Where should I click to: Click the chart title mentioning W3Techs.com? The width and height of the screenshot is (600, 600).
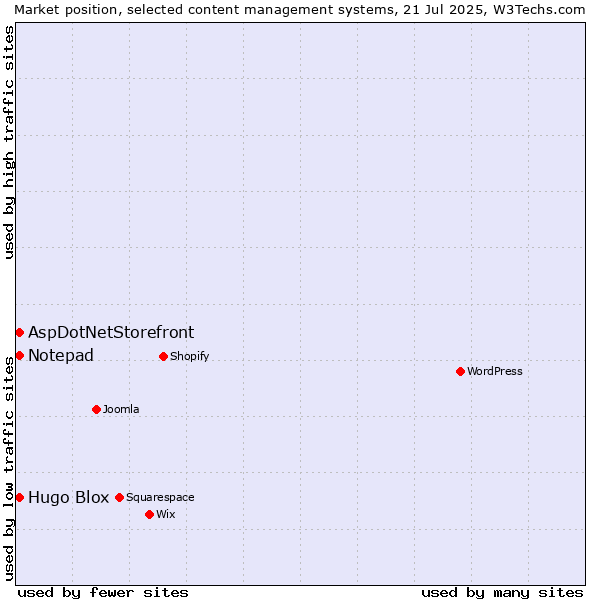coord(300,10)
